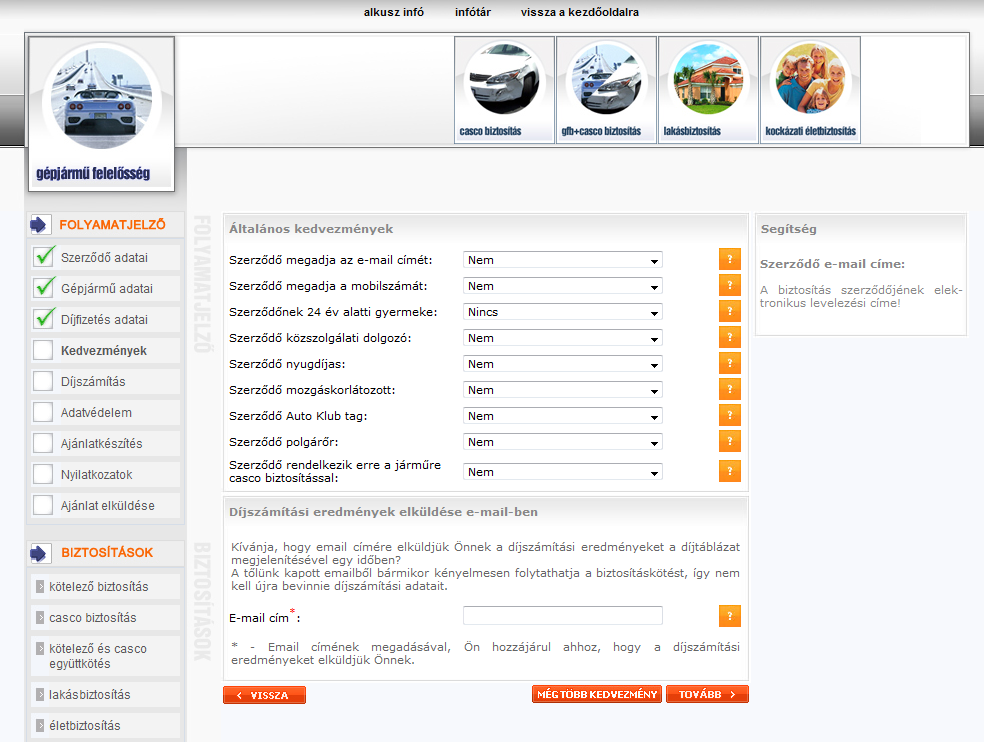This screenshot has width=984, height=742.
Task: Select Kedvezmények progress step
Action: click(x=104, y=351)
